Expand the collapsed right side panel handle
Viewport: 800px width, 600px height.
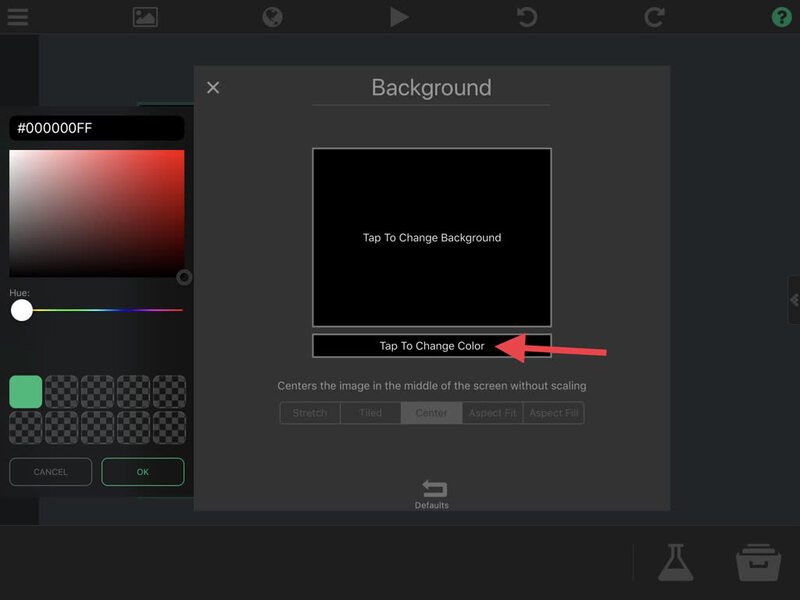[x=794, y=299]
